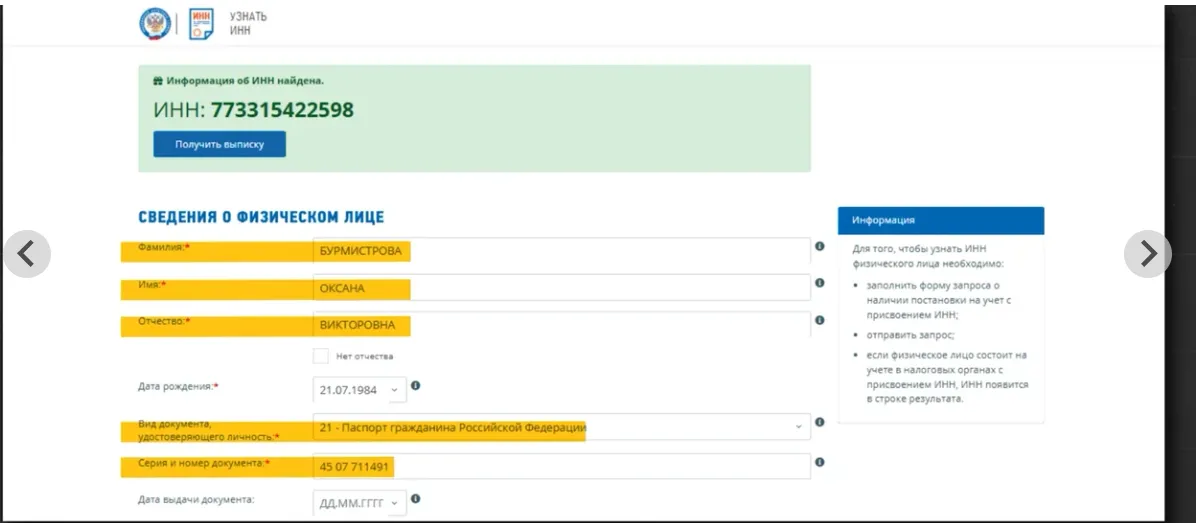Click the 'УЗНАТЬ ИНН' header text
This screenshot has width=1197, height=523.
tap(243, 24)
